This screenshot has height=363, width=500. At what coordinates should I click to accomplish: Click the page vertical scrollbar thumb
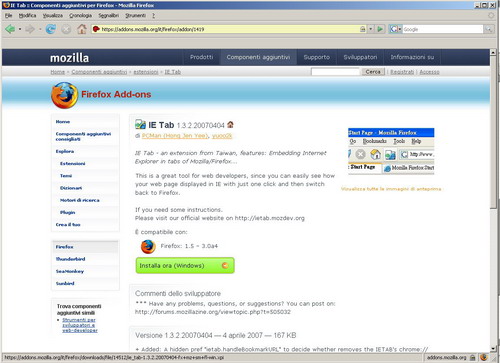pos(493,132)
